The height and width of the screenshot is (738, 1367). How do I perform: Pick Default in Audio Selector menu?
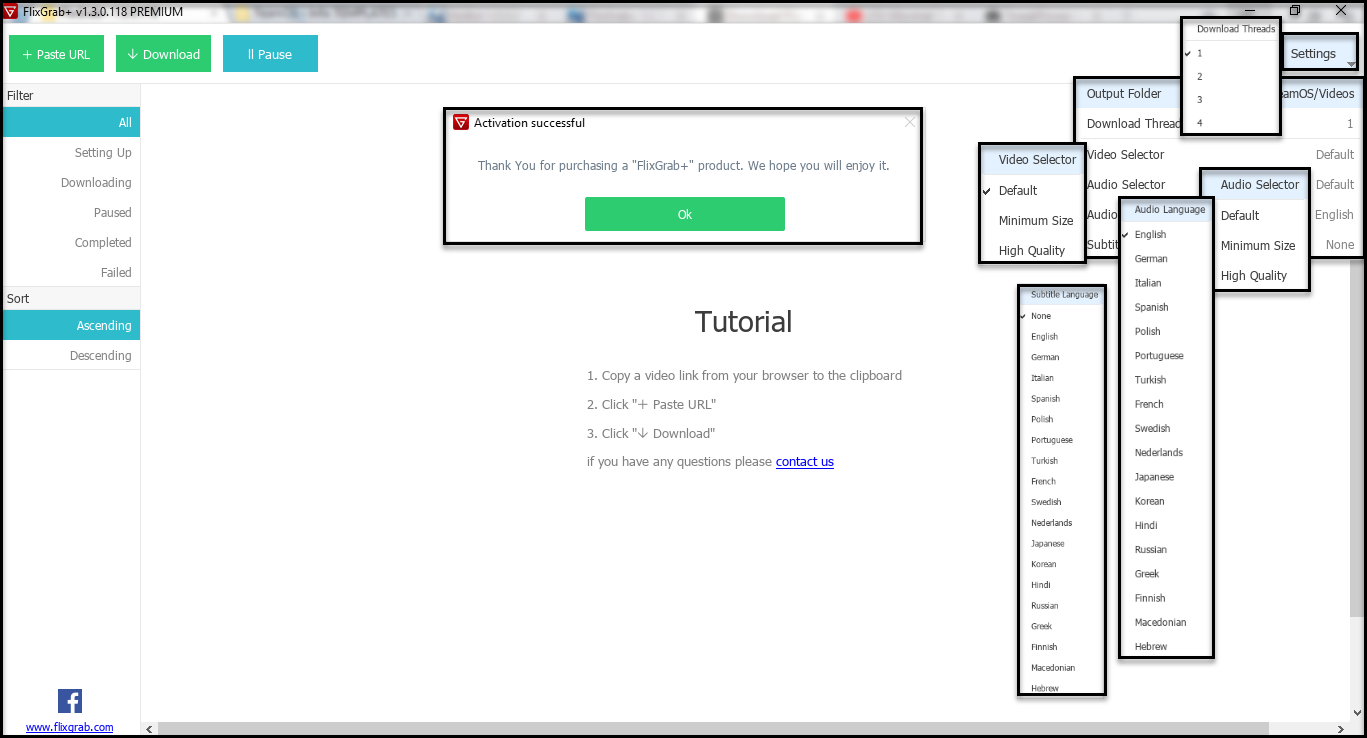1260,215
